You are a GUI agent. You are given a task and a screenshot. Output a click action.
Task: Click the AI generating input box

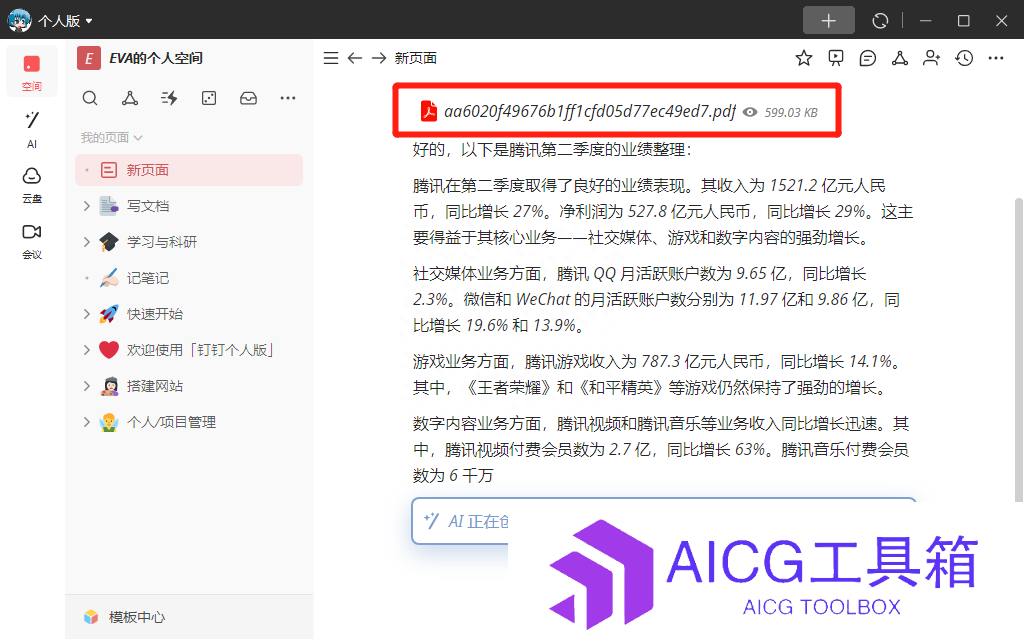tap(663, 521)
